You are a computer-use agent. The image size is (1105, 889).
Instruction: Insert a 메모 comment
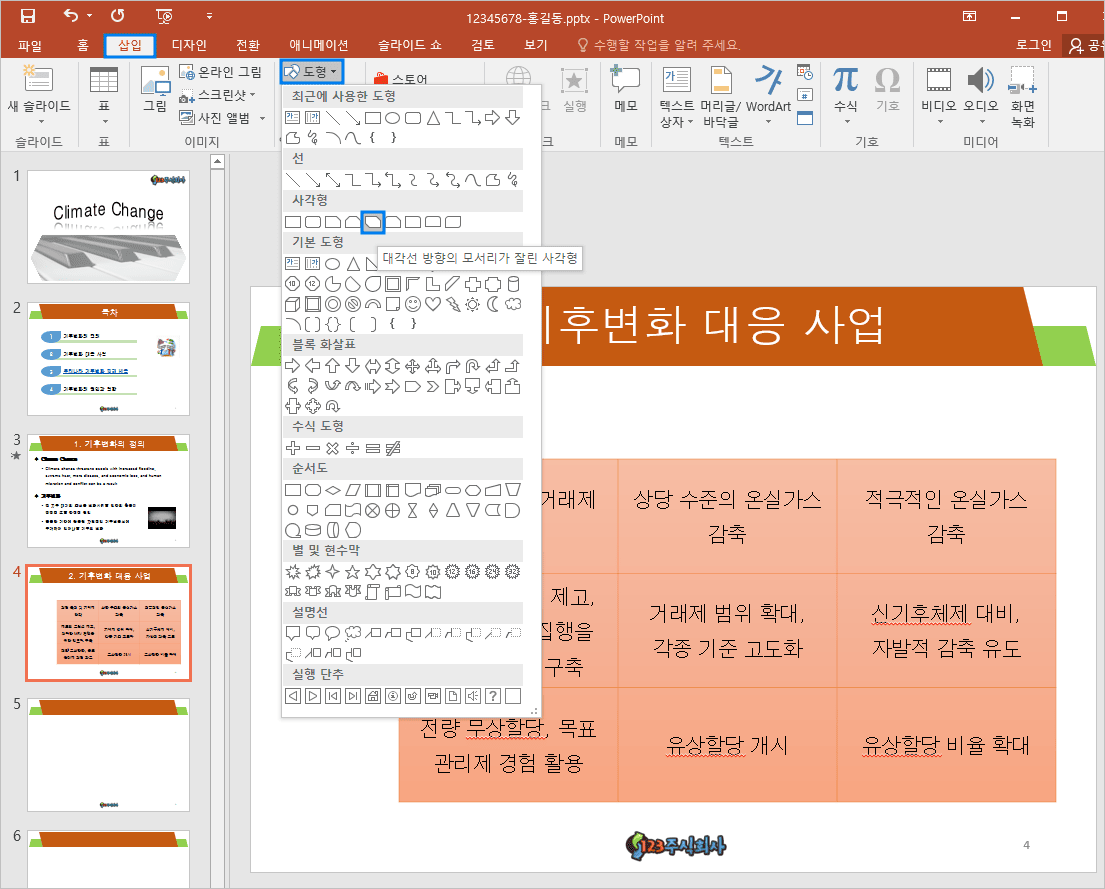625,90
